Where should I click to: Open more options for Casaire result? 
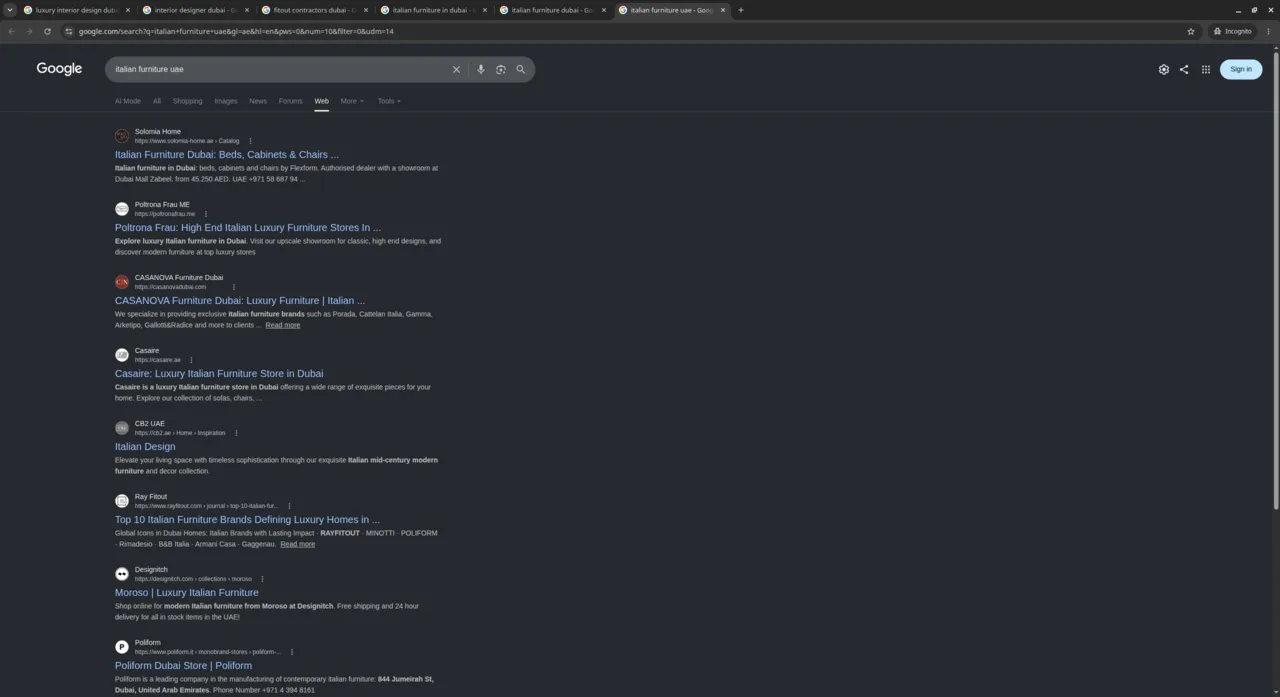tap(191, 360)
